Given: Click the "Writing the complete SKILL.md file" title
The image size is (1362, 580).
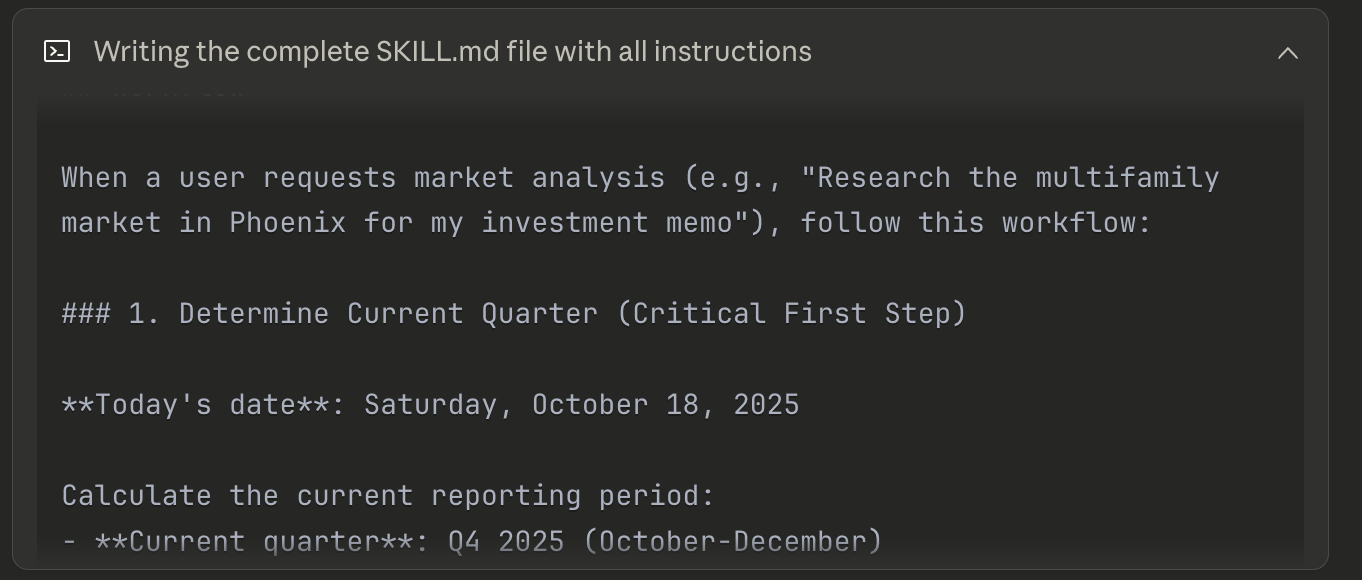Looking at the screenshot, I should click(452, 51).
